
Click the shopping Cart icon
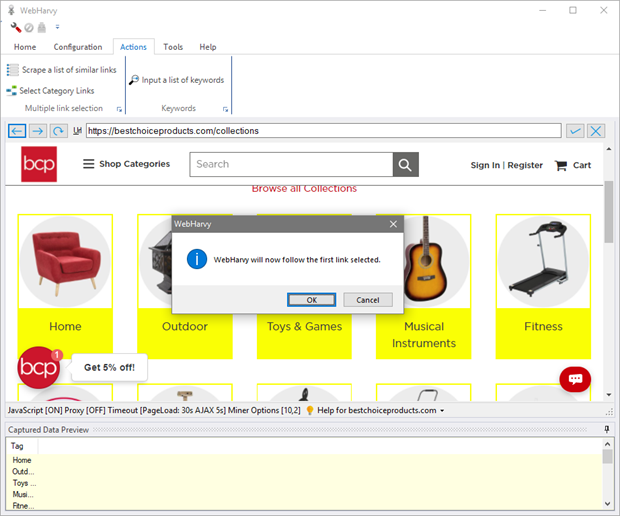point(561,165)
